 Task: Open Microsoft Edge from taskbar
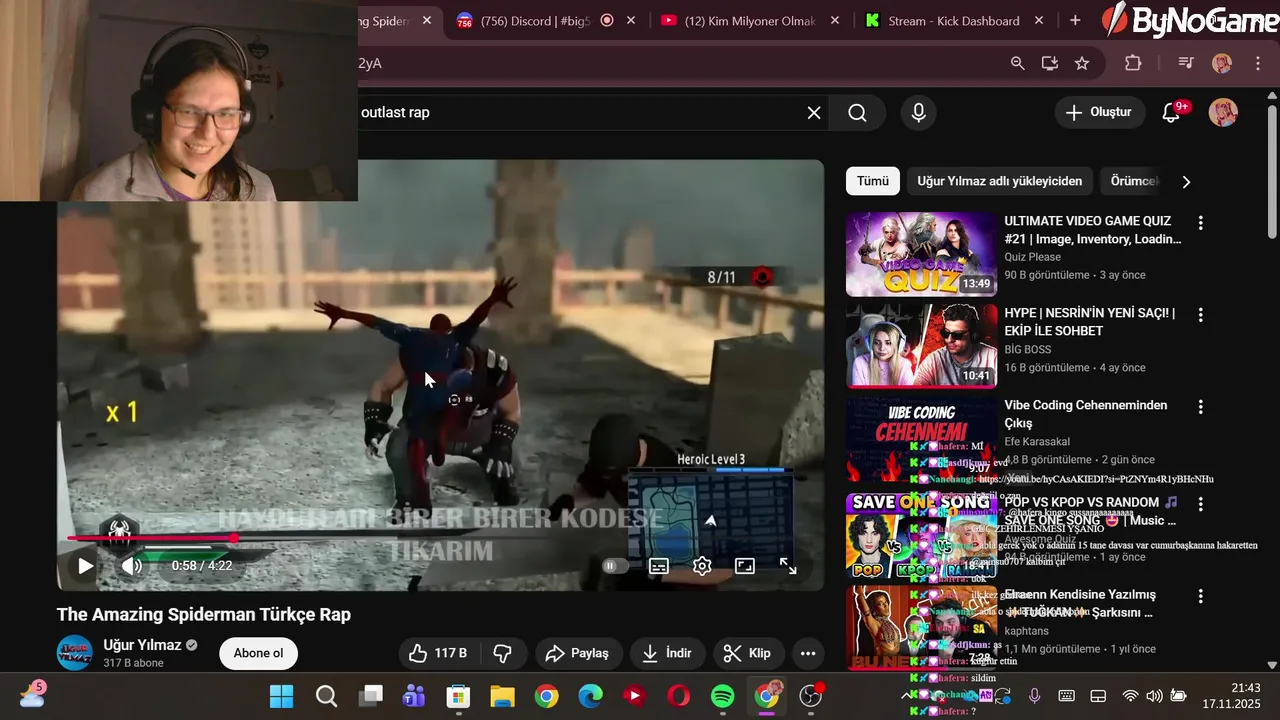590,696
